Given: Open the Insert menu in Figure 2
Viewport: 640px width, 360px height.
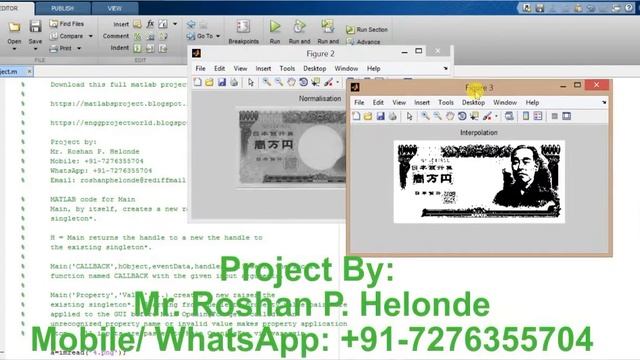Looking at the screenshot, I should pyautogui.click(x=263, y=69).
